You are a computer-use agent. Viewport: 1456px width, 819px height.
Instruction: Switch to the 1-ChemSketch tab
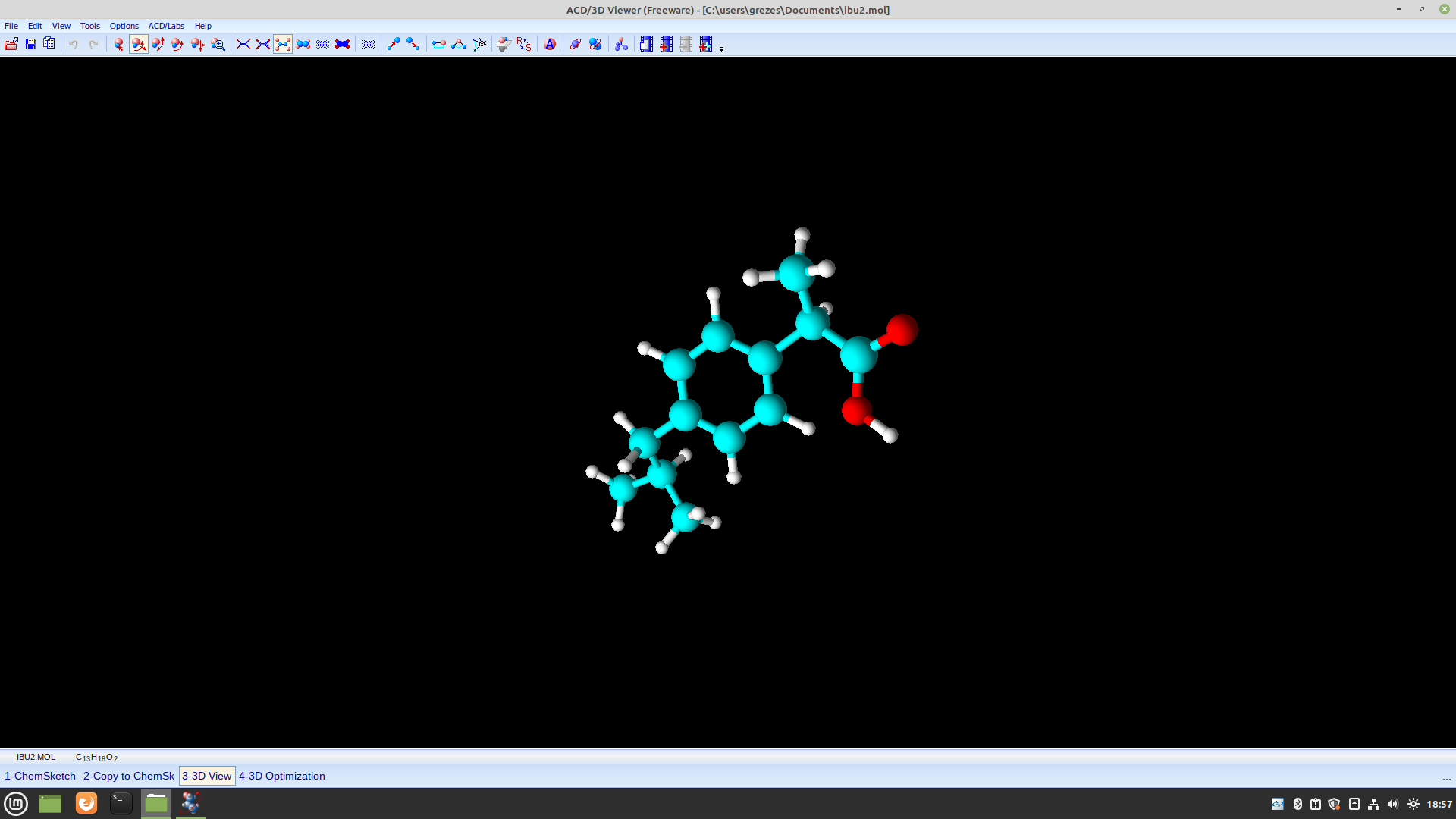[x=40, y=776]
